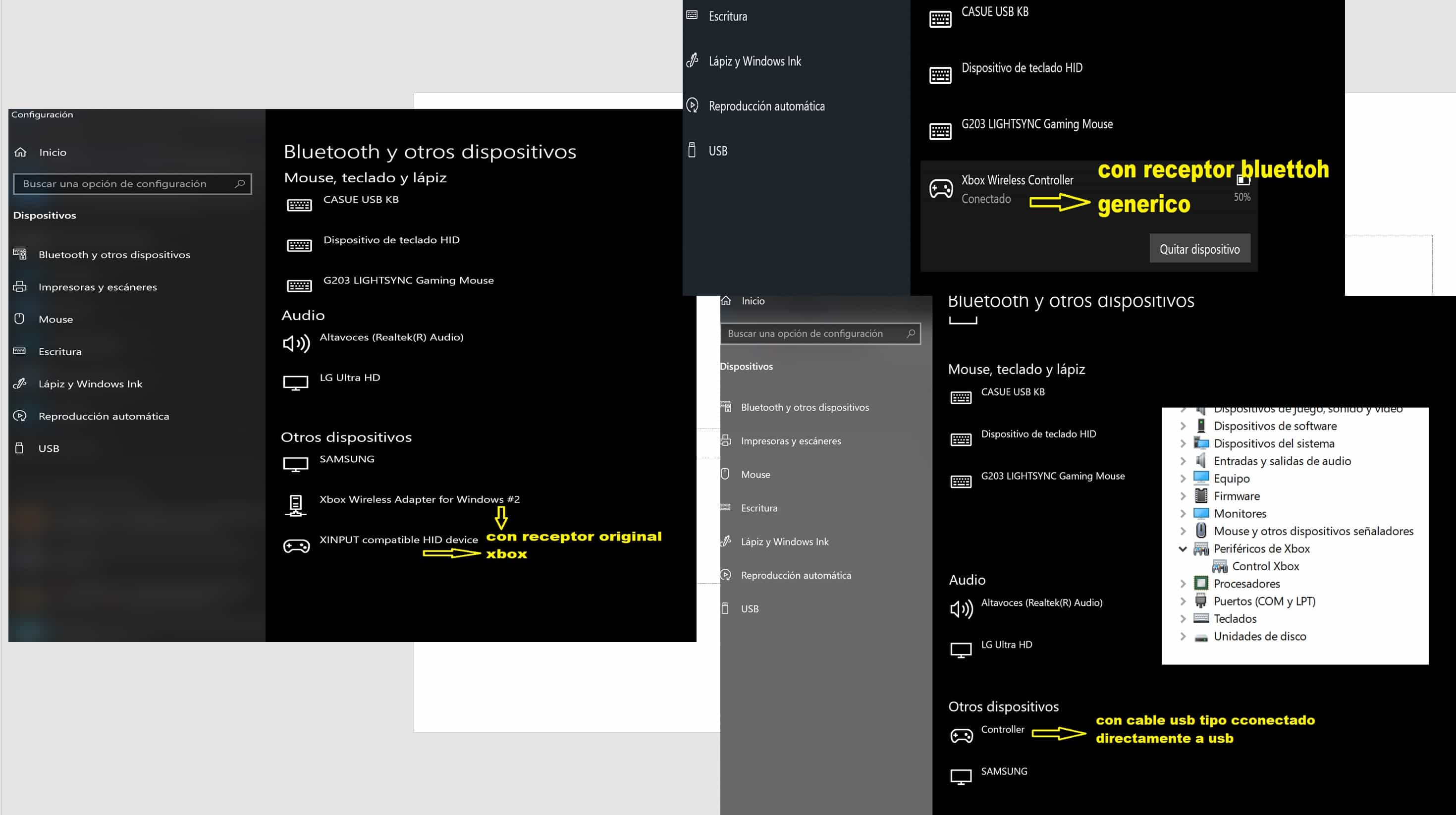Click the pen icon beside Lápiz y Windows Ink, top-right window
This screenshot has height=815, width=1456.
693,60
